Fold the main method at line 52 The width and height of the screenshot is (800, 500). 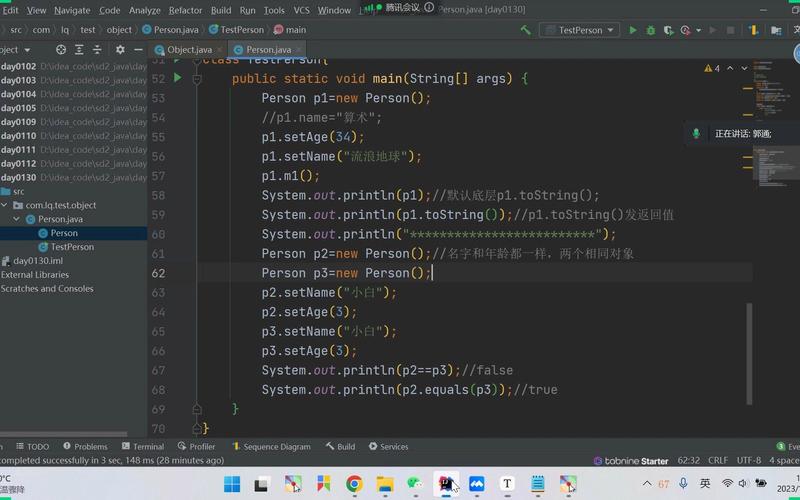[x=197, y=79]
